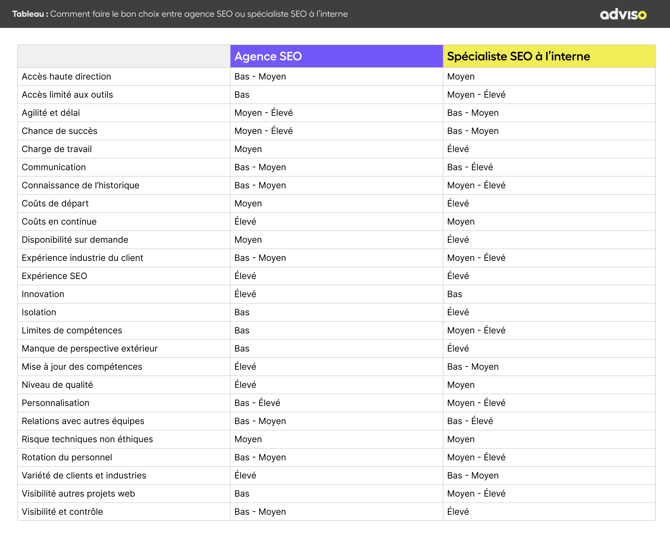Click Spécialiste value for 'Risque techniques non éthiques'
The width and height of the screenshot is (670, 536).
coord(461,439)
